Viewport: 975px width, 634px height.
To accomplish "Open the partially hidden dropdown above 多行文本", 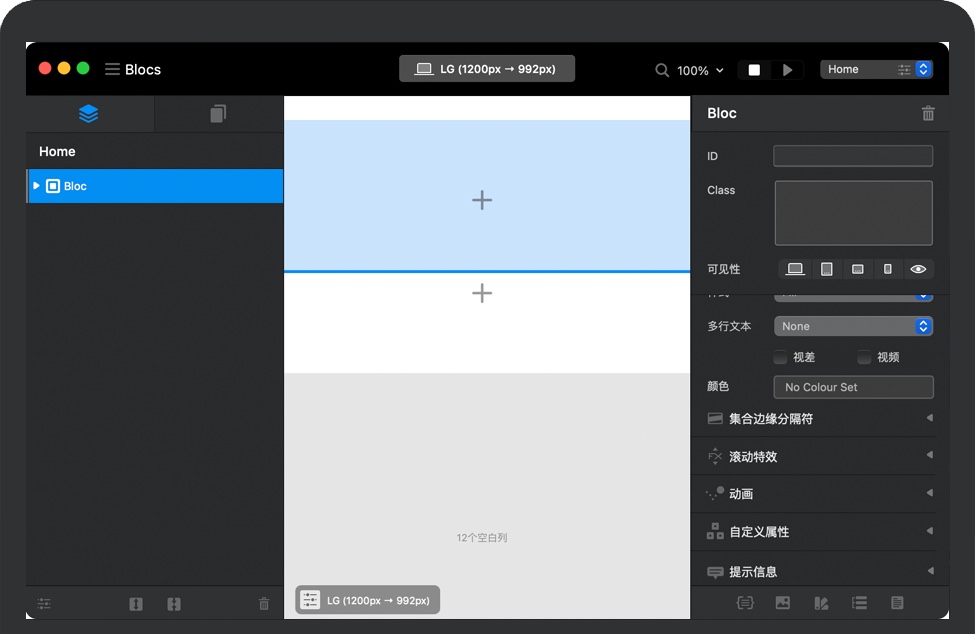I will point(853,297).
